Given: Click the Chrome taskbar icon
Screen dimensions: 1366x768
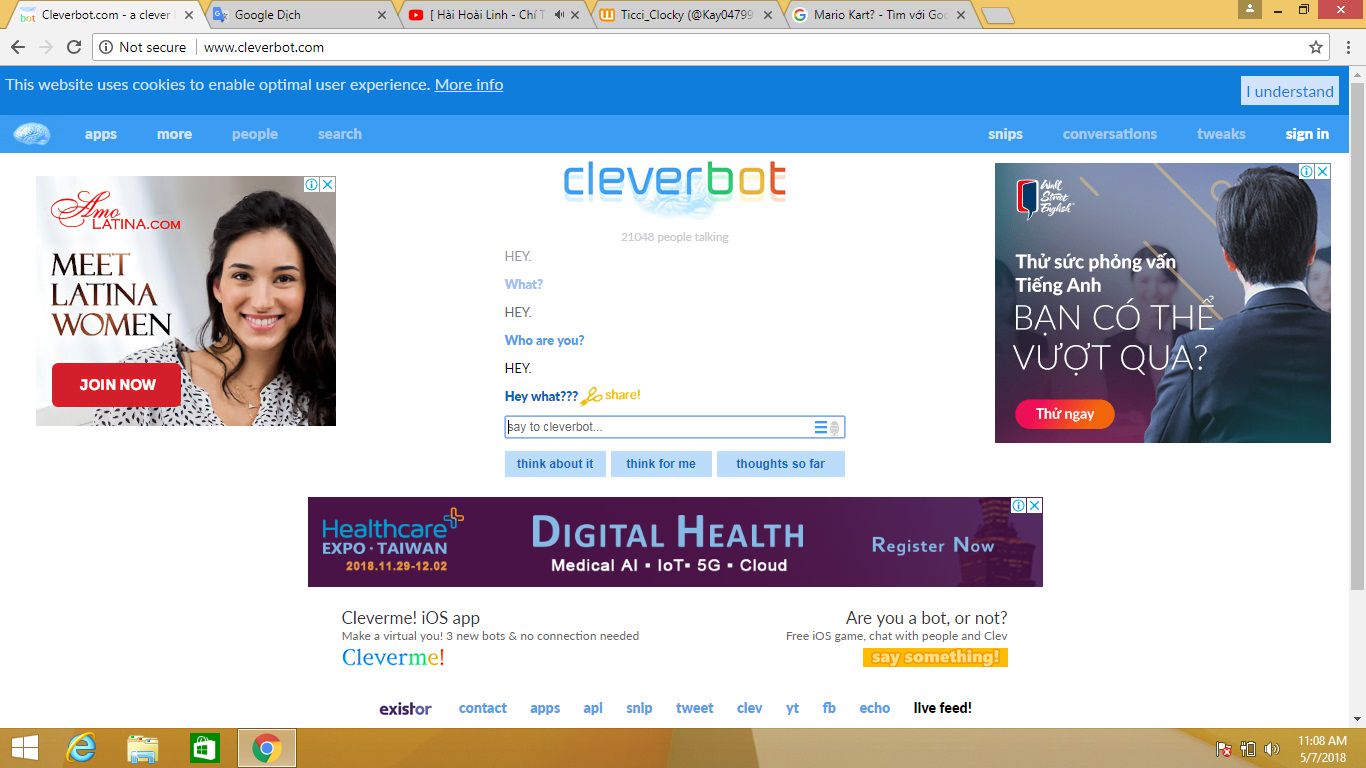Looking at the screenshot, I should pyautogui.click(x=266, y=748).
